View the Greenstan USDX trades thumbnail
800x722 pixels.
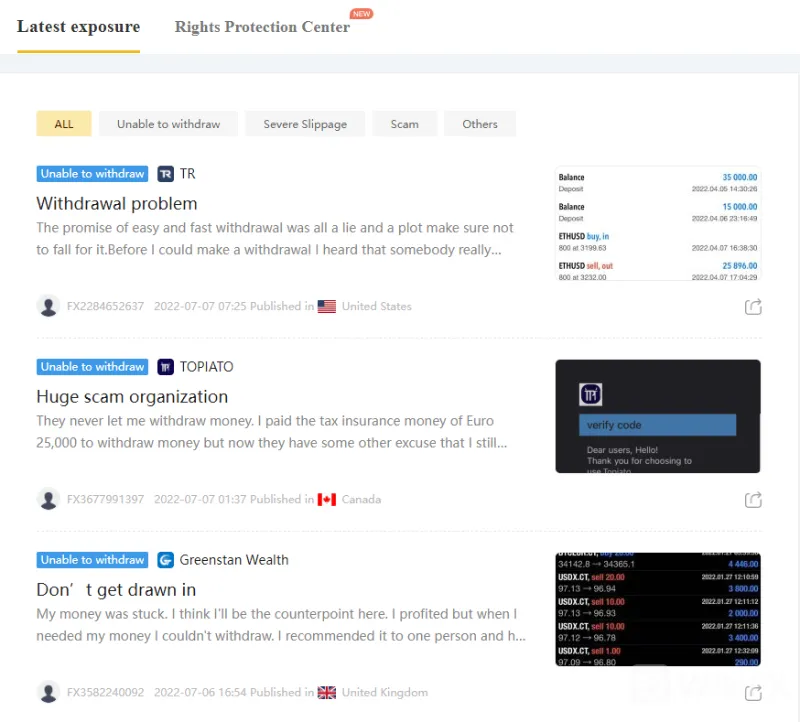coord(658,609)
